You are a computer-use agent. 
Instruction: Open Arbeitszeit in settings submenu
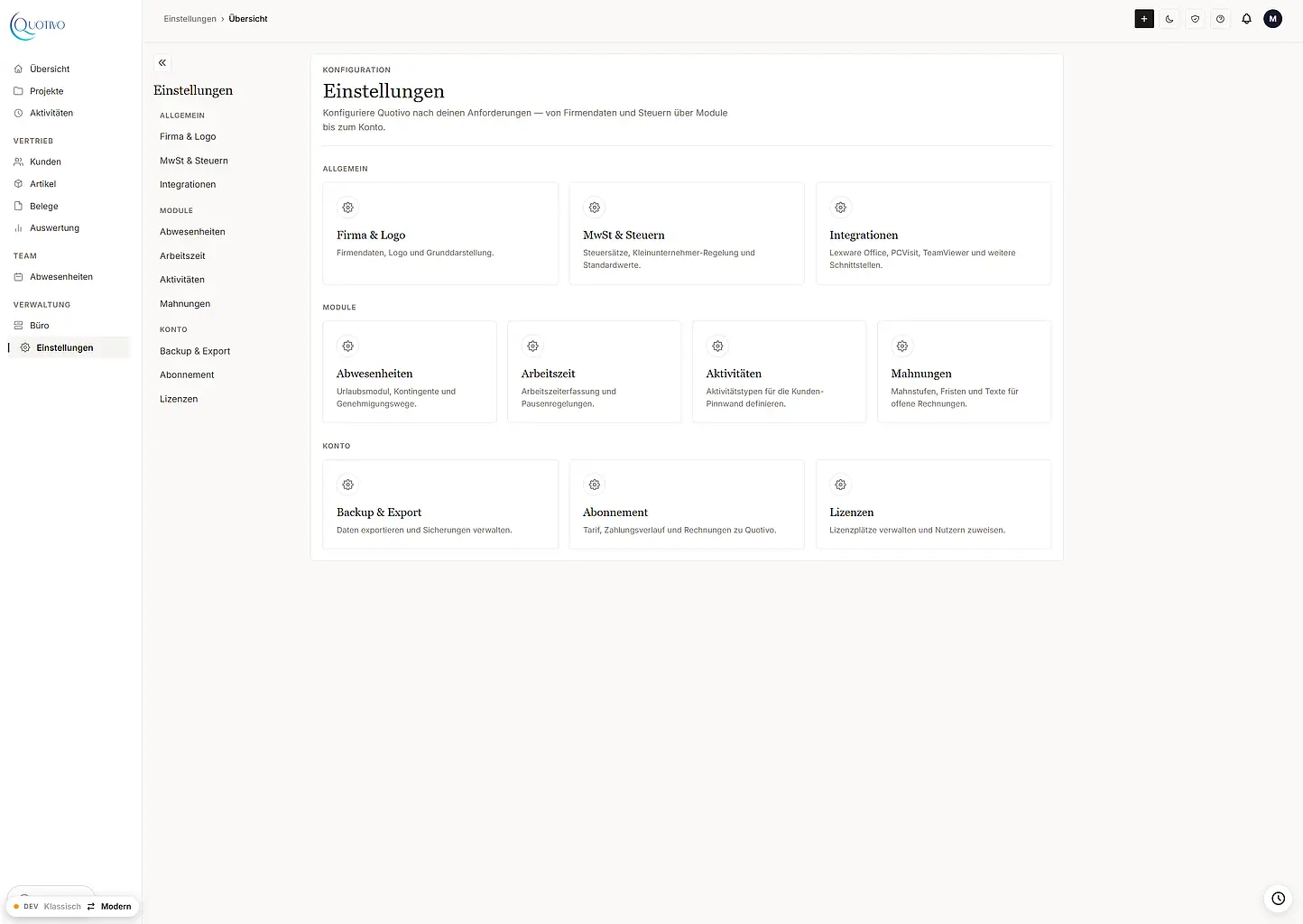(182, 256)
